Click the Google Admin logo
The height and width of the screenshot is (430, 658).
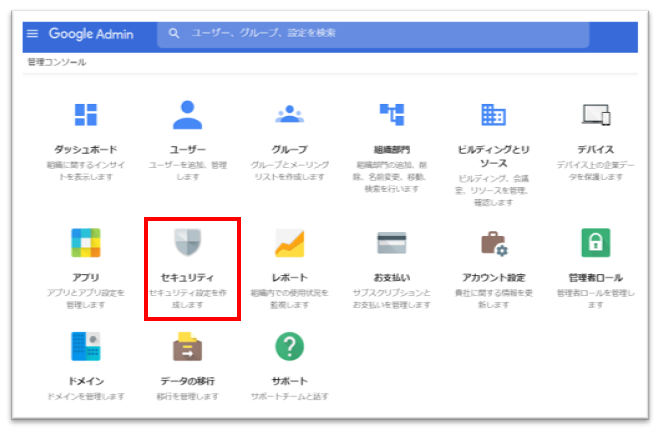pyautogui.click(x=91, y=34)
